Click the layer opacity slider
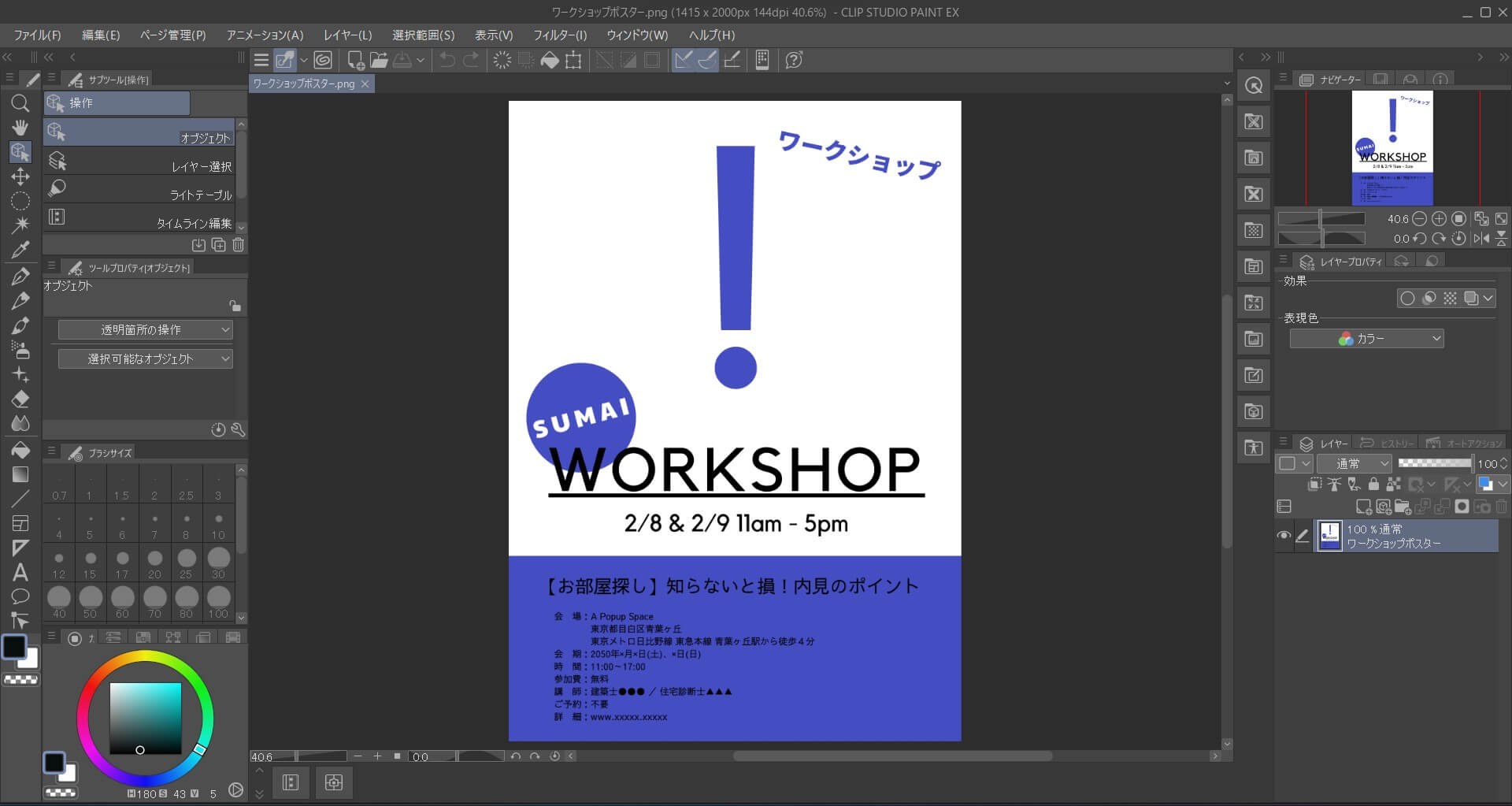Image resolution: width=1512 pixels, height=806 pixels. point(1435,463)
